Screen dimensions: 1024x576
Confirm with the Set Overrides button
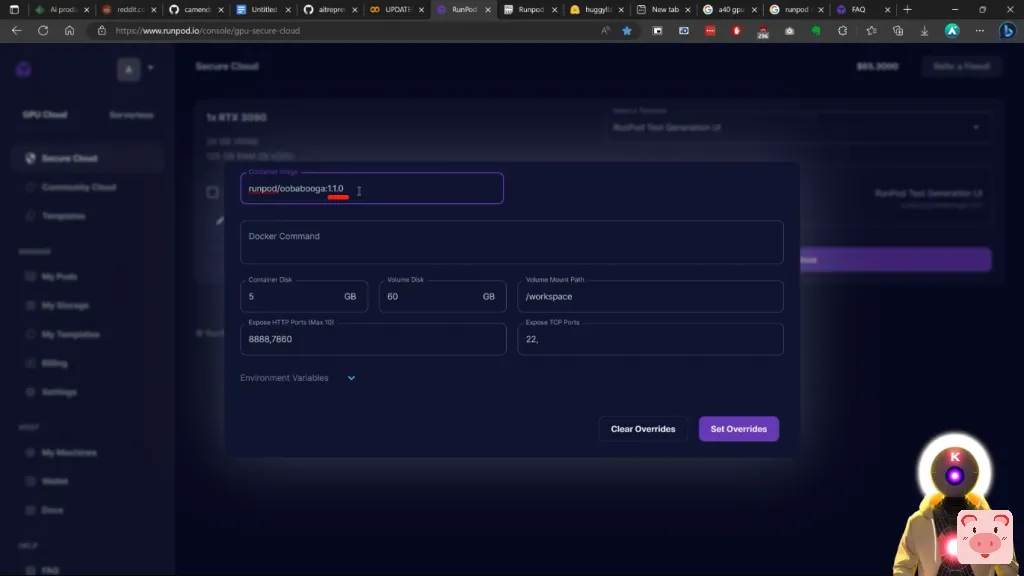tap(739, 429)
